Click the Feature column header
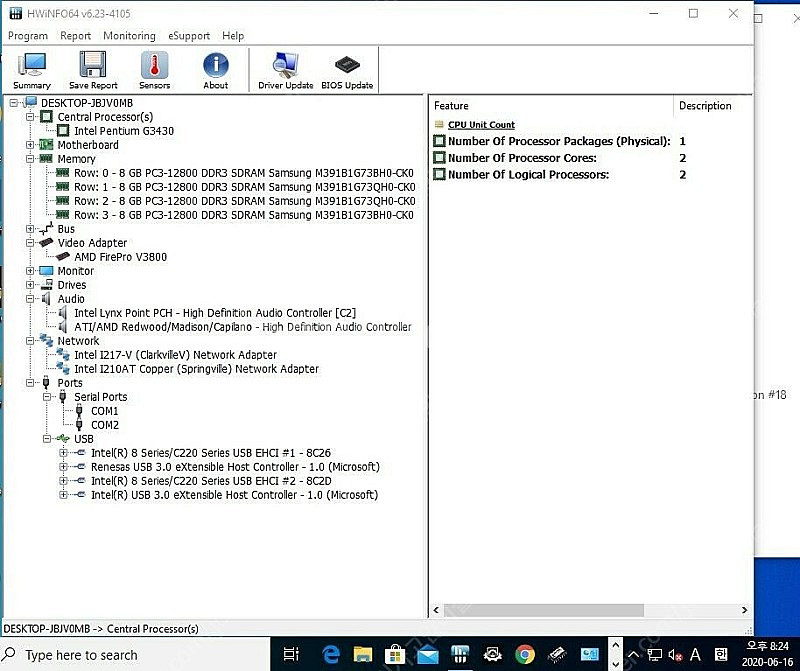 552,106
